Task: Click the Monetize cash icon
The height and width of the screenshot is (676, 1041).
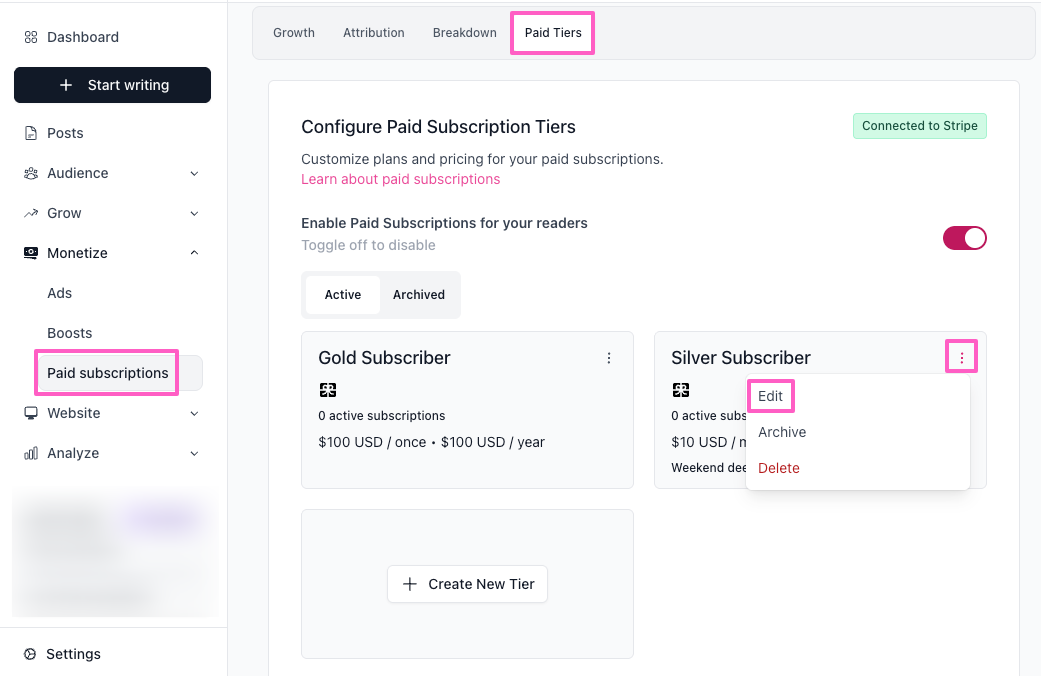Action: click(x=31, y=253)
